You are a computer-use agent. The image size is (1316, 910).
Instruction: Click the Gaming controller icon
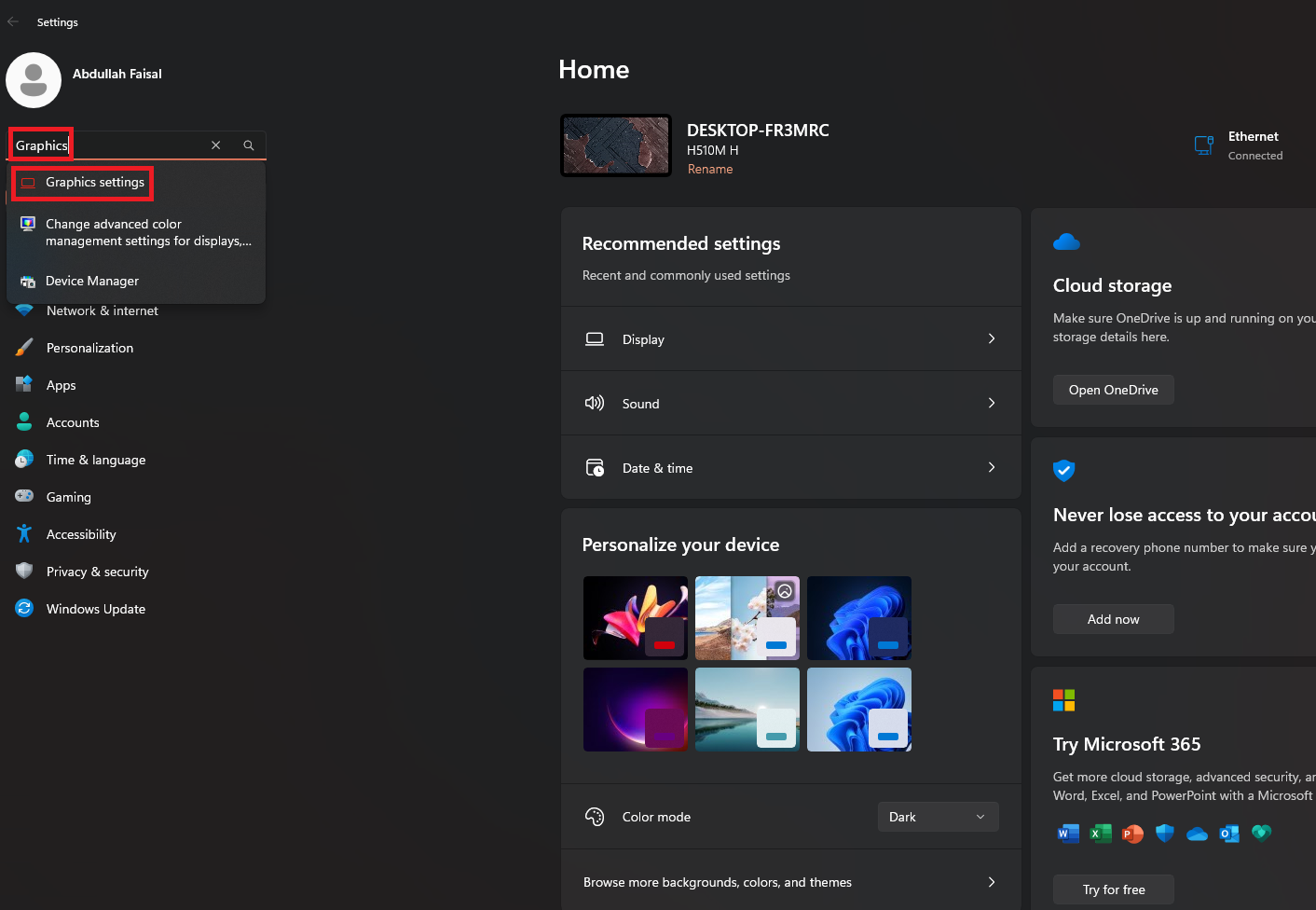tap(24, 497)
